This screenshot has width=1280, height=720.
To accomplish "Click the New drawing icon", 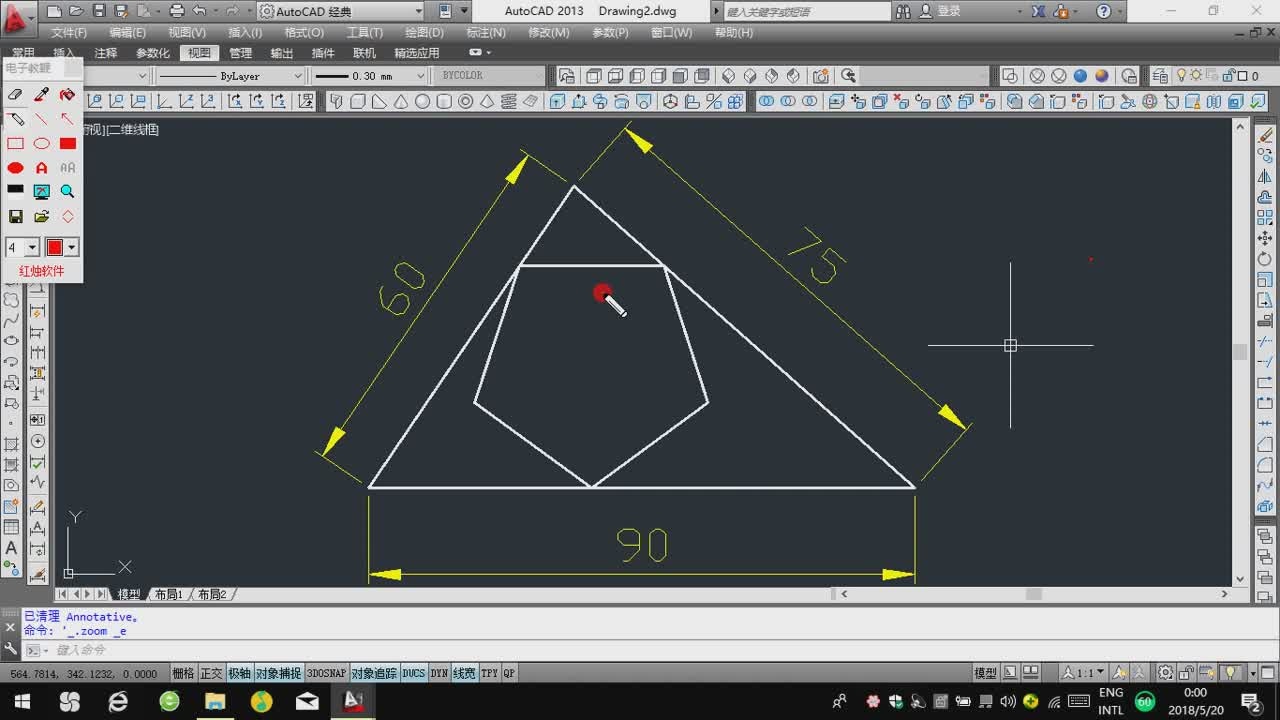I will point(54,12).
